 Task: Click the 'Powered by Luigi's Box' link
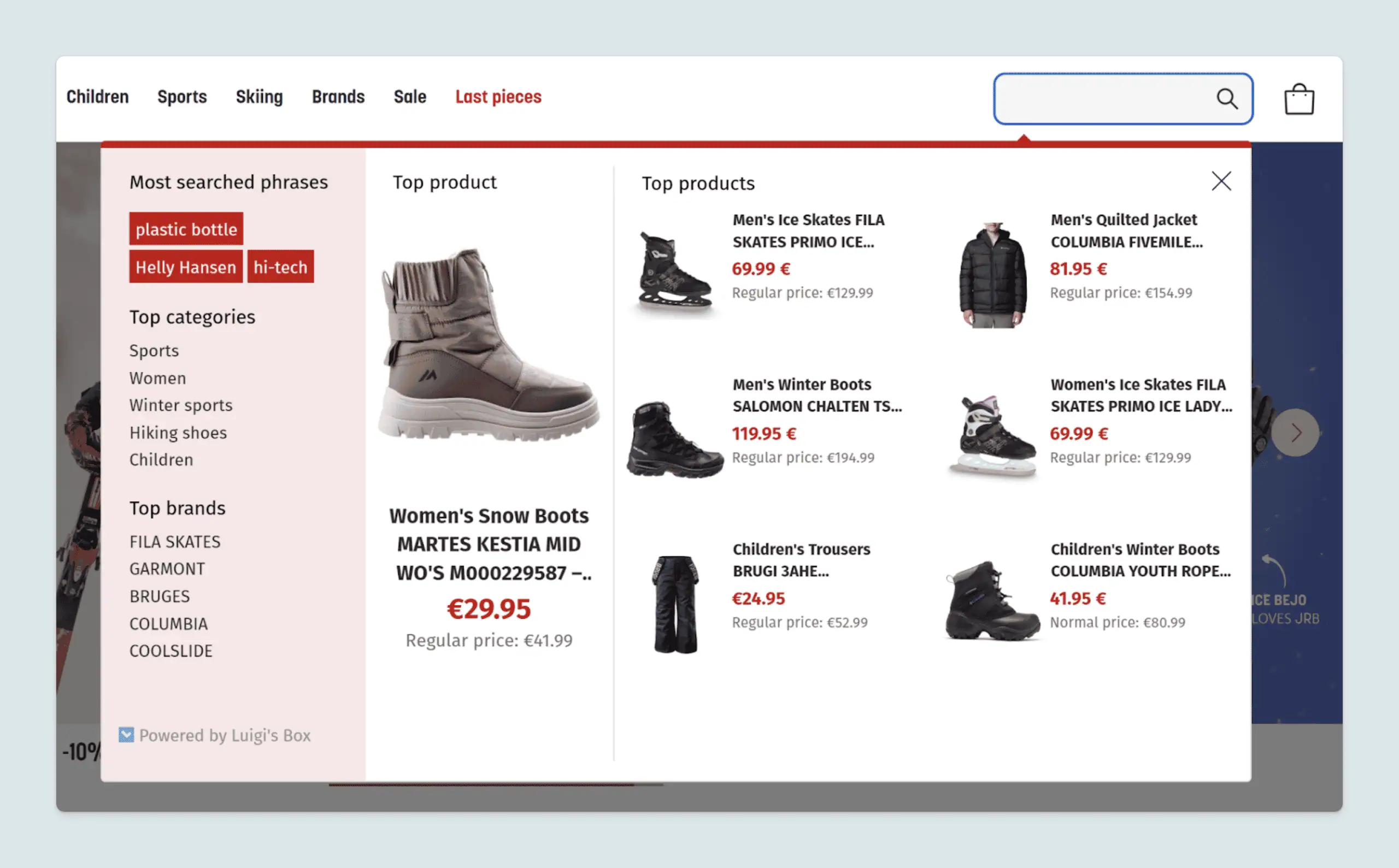[x=225, y=735]
